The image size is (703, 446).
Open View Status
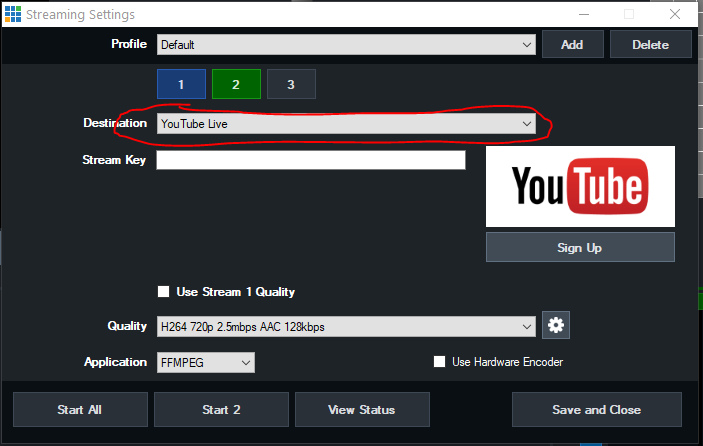point(362,409)
